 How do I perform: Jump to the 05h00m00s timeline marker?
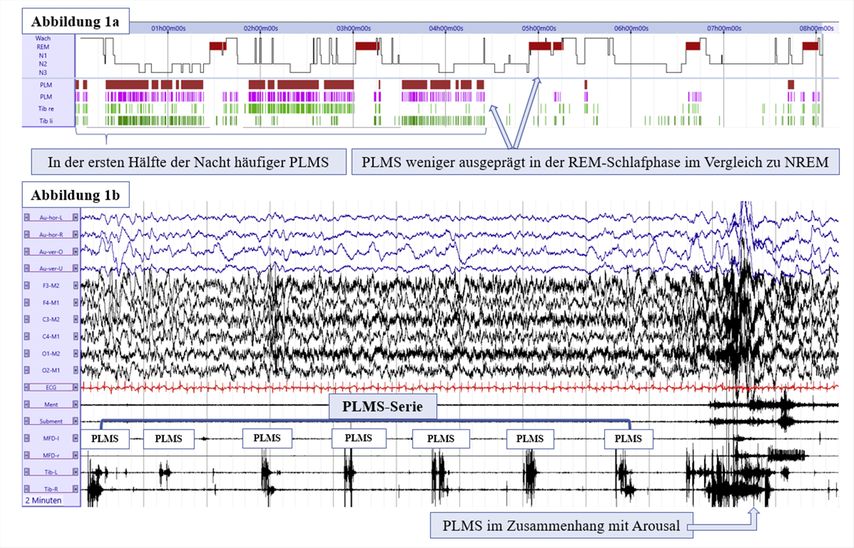click(x=538, y=29)
